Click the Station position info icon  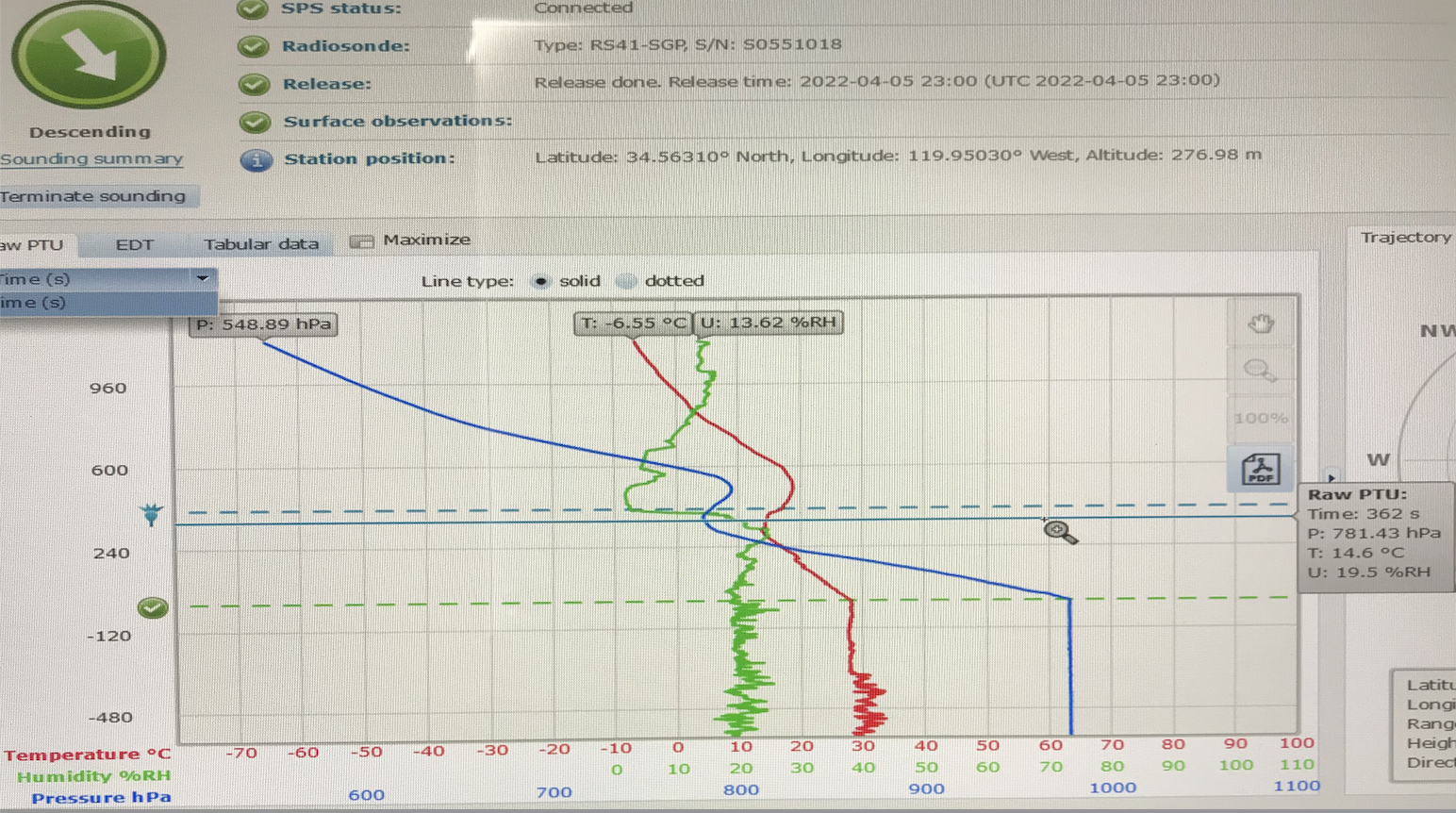(256, 159)
